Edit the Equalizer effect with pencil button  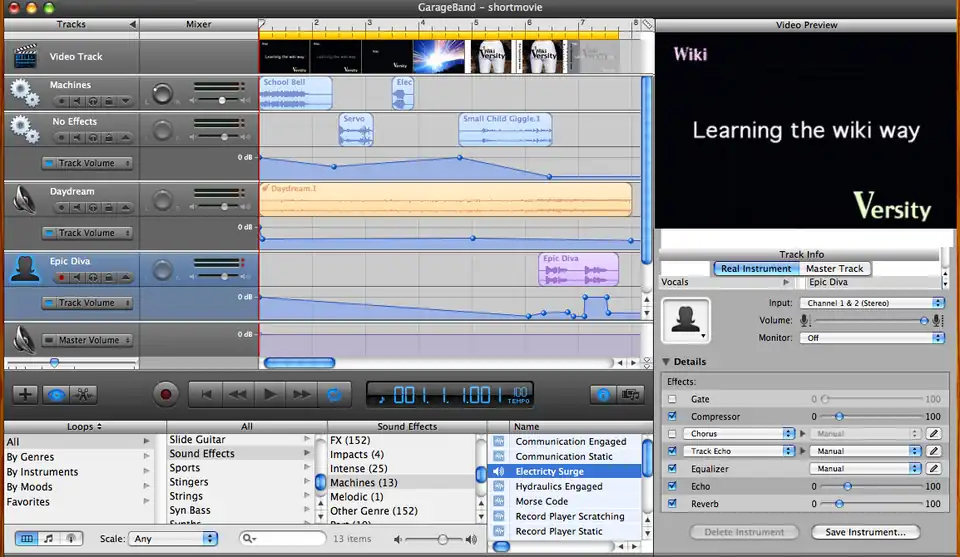coord(934,468)
